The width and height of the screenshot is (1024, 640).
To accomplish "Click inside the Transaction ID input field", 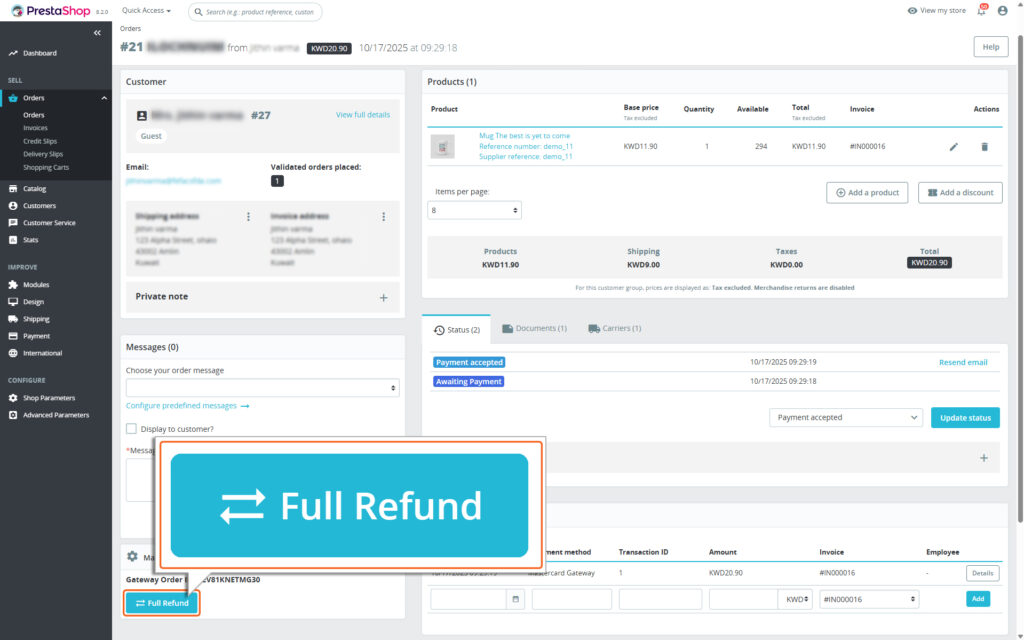I will pyautogui.click(x=662, y=599).
